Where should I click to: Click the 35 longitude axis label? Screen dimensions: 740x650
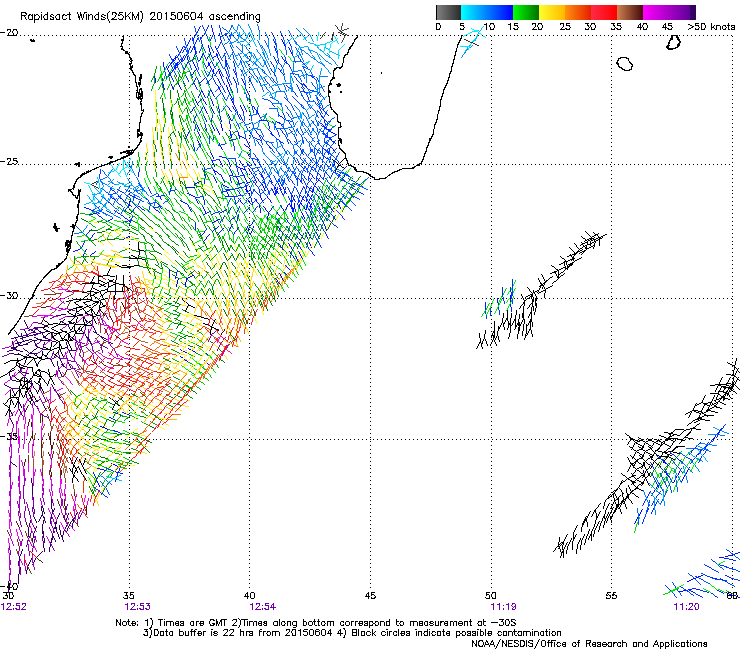[129, 596]
